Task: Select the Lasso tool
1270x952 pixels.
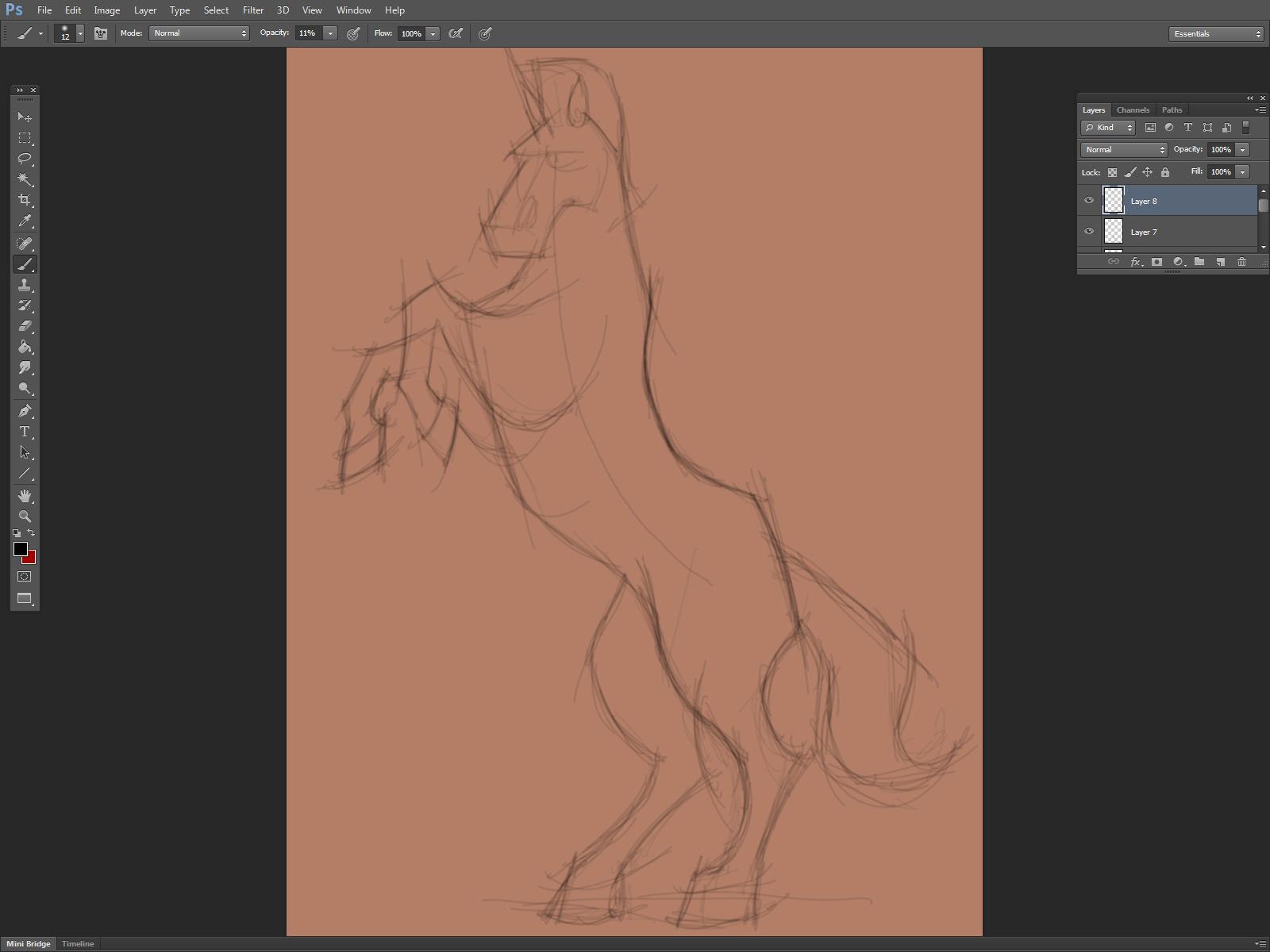Action: (25, 159)
